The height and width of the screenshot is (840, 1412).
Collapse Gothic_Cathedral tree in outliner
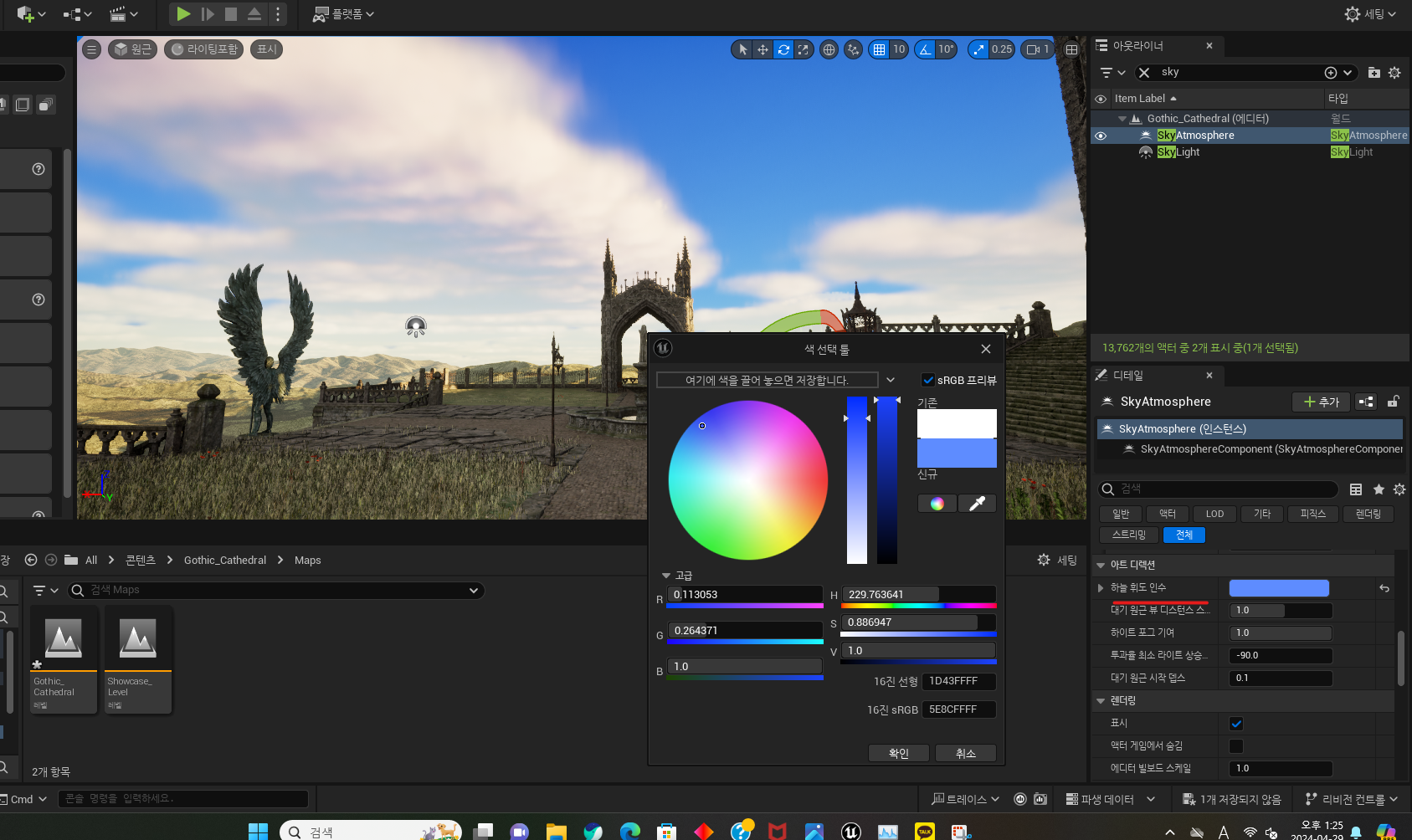(x=1122, y=119)
